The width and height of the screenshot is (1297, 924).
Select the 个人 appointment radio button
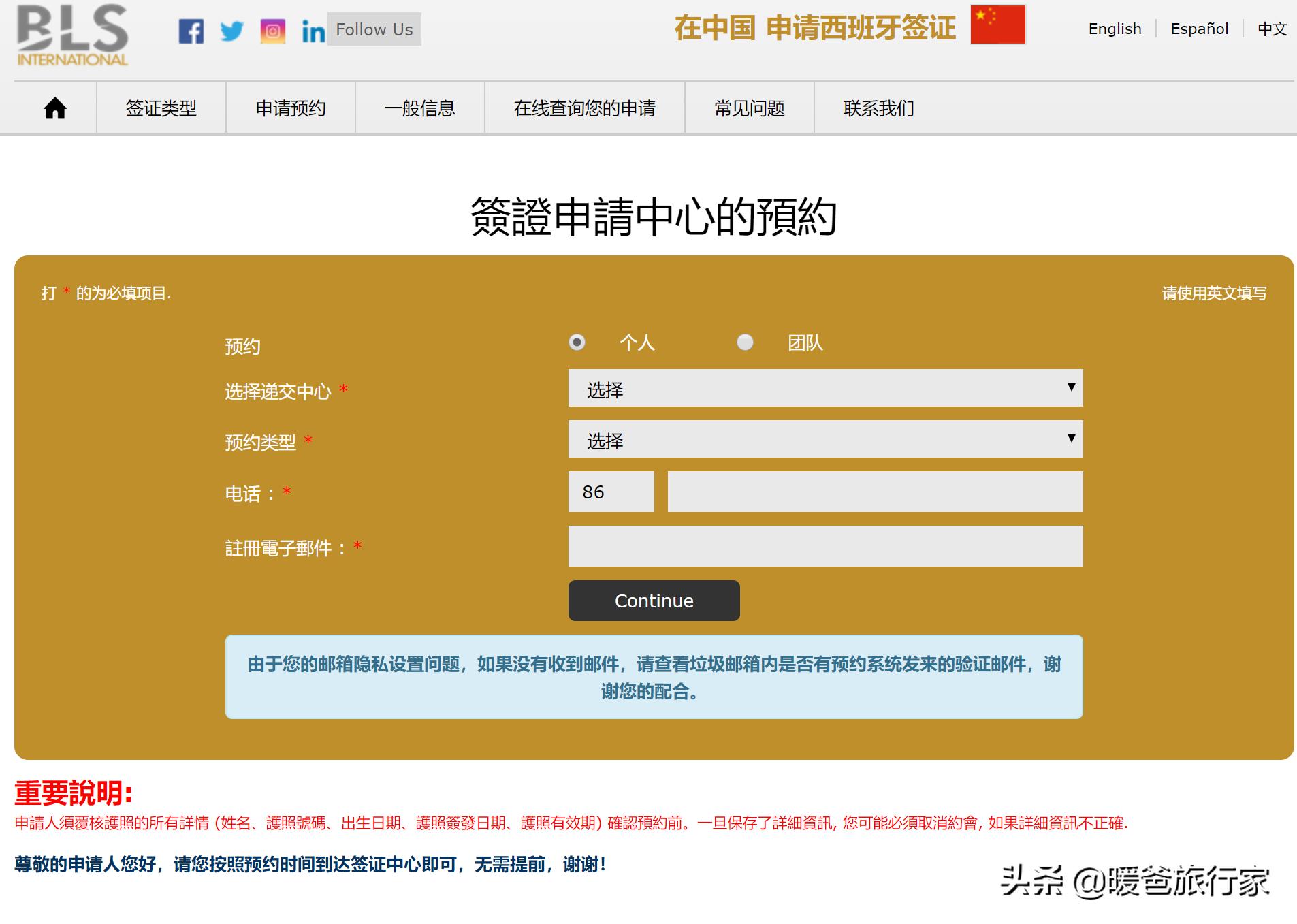(x=577, y=344)
